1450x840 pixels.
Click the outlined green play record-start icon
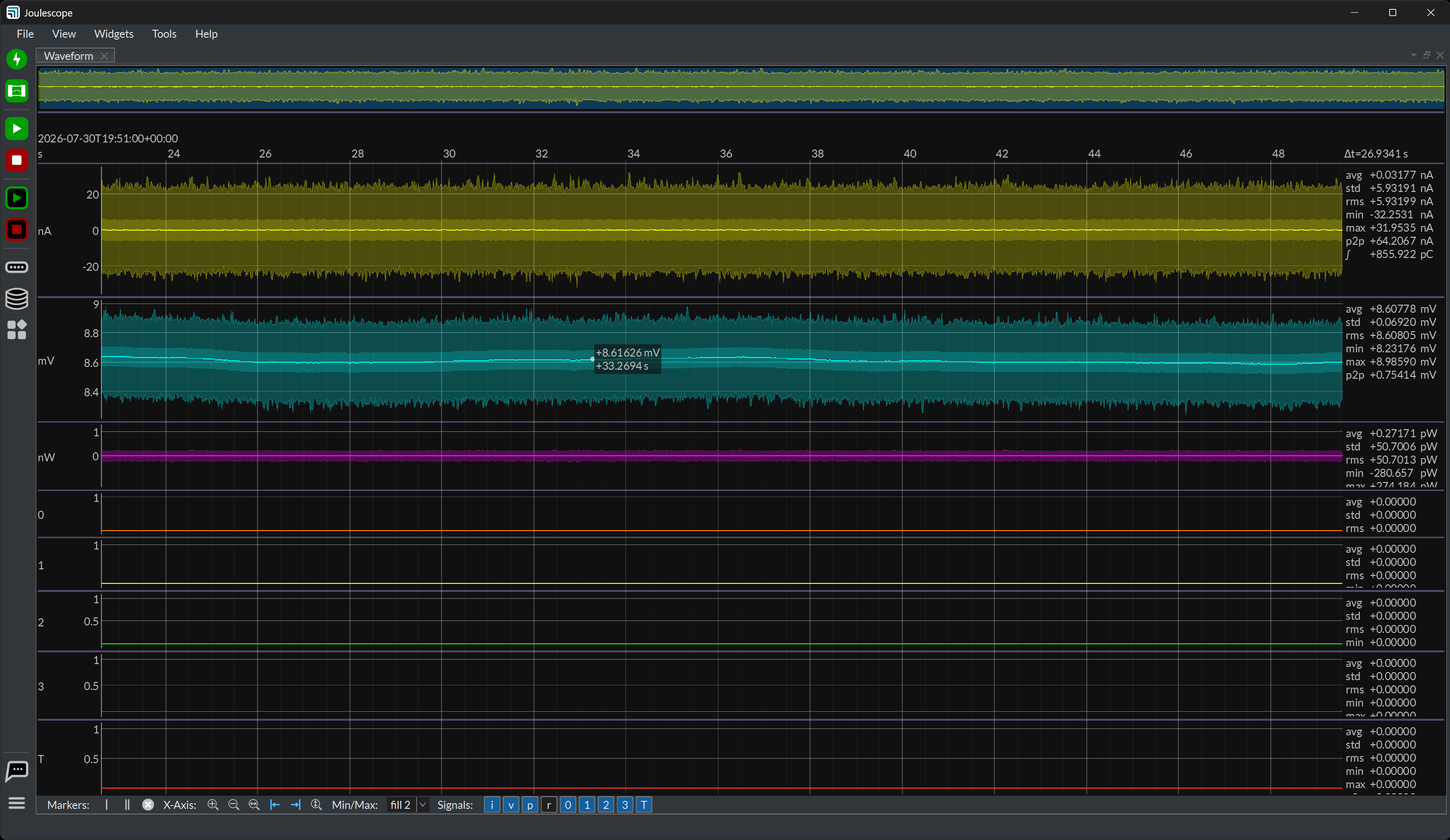(x=17, y=198)
